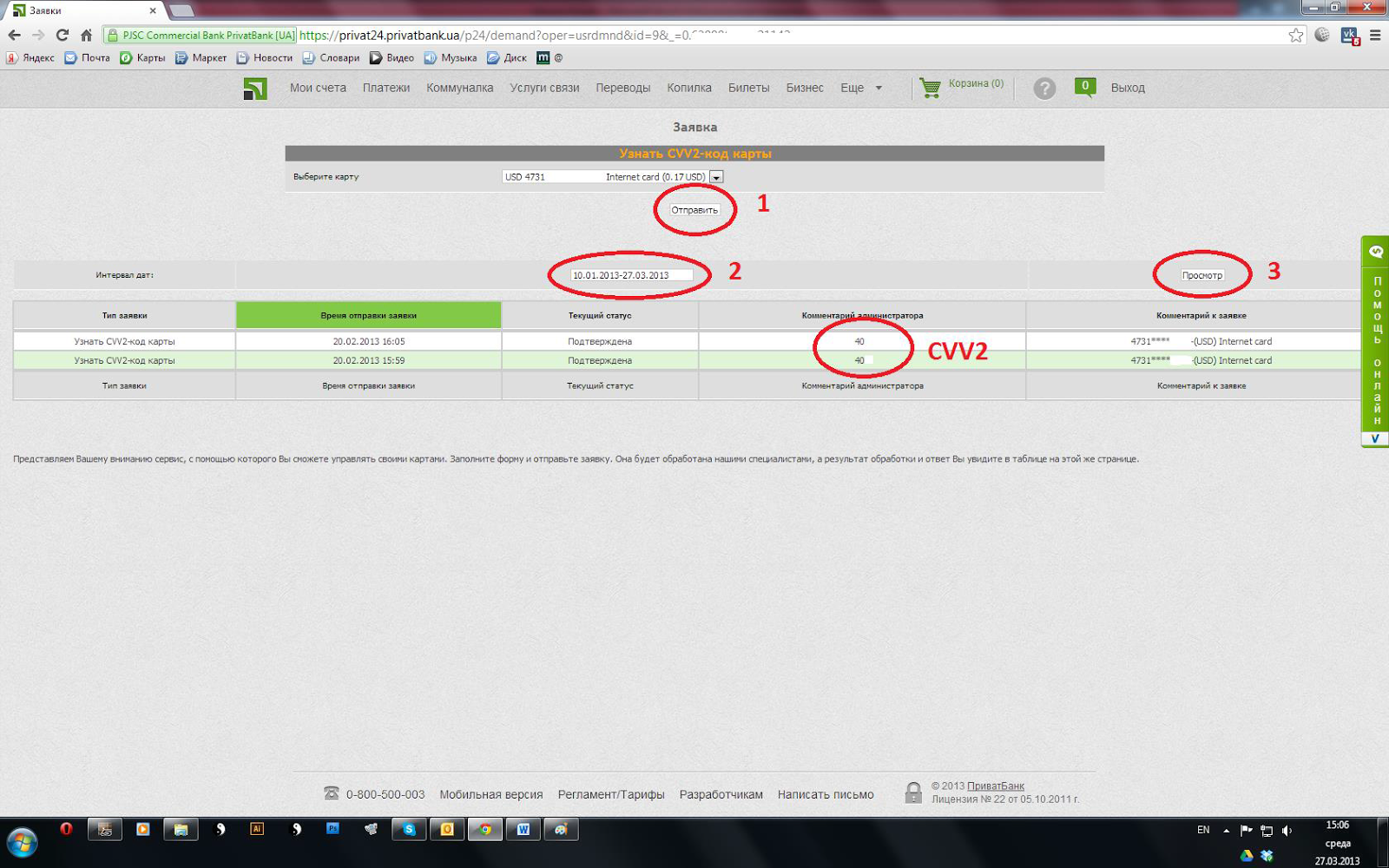Open the Карты bookmark
Image resolution: width=1389 pixels, height=868 pixels.
142,58
